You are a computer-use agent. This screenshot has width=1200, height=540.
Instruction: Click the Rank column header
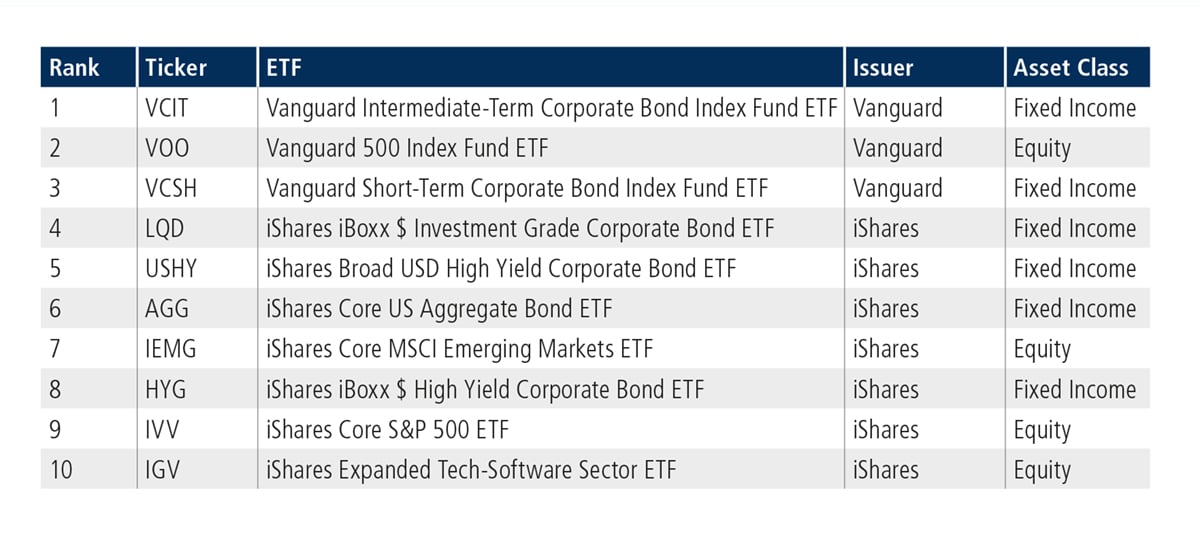pyautogui.click(x=75, y=68)
